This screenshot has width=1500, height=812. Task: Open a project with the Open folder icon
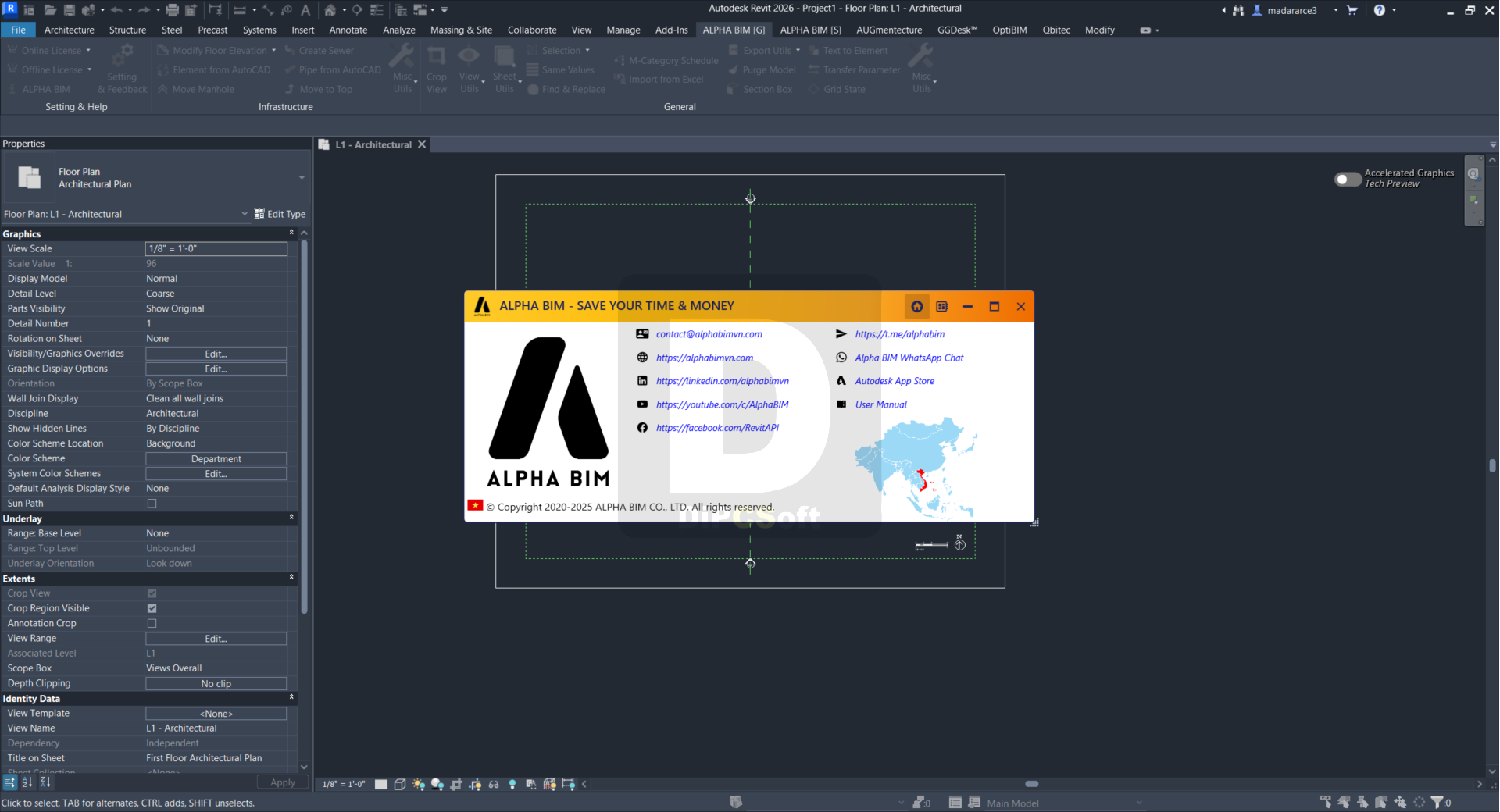tap(49, 10)
